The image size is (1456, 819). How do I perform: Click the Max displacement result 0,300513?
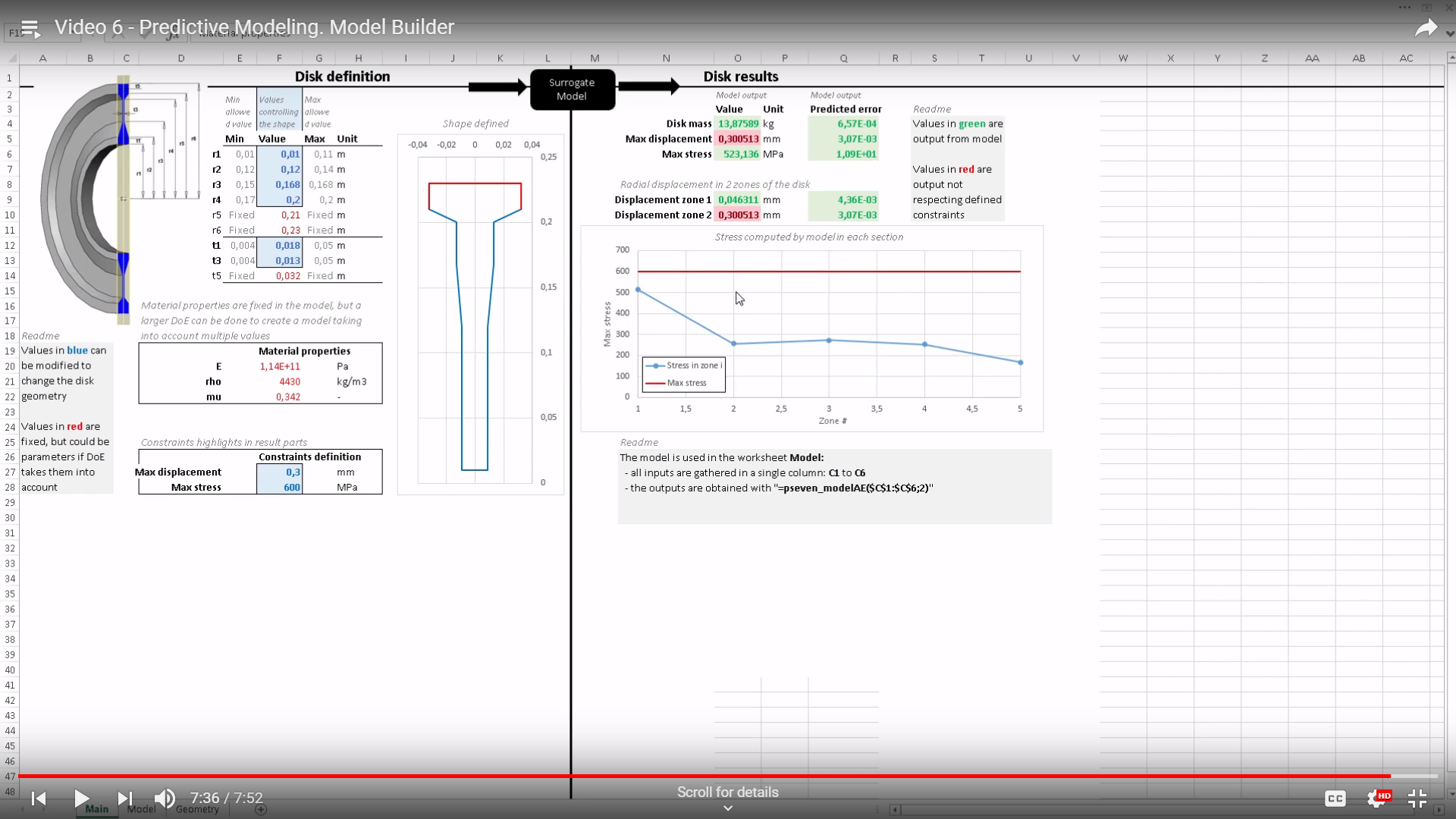coord(737,139)
